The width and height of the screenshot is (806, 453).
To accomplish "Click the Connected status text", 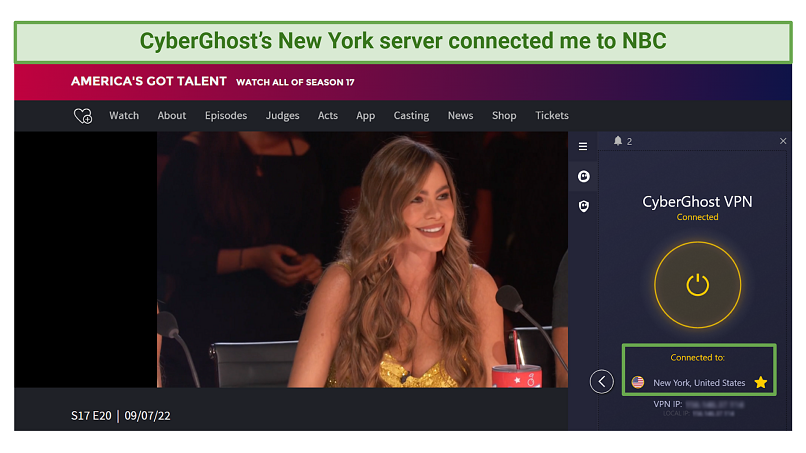I will [698, 217].
